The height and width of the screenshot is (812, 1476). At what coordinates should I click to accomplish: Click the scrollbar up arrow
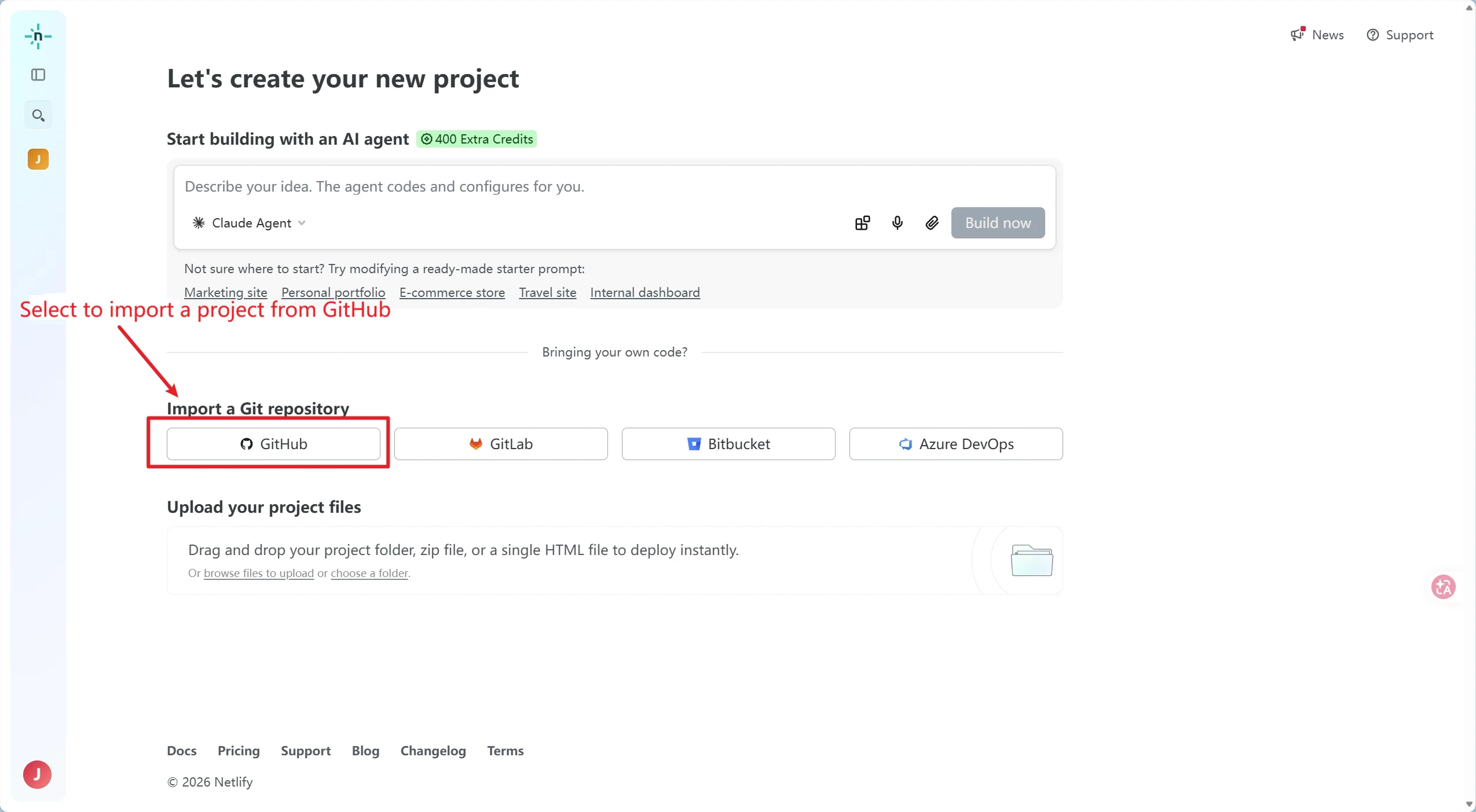tap(1469, 8)
